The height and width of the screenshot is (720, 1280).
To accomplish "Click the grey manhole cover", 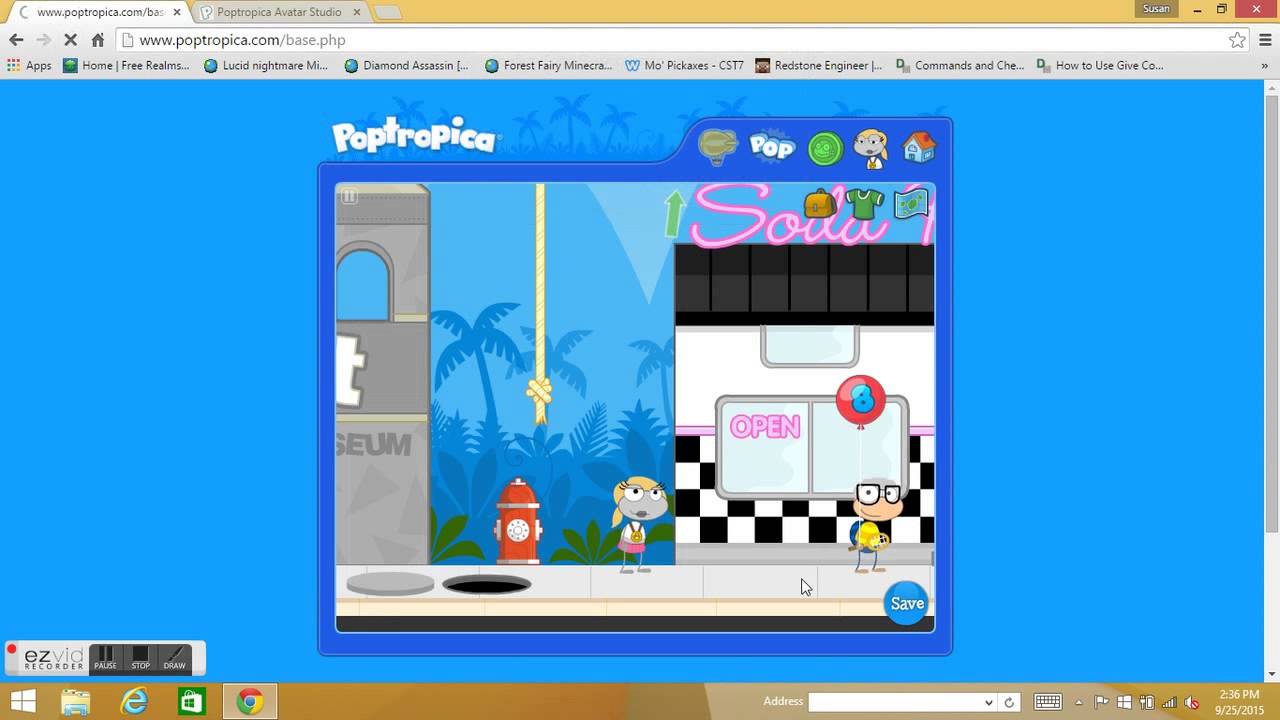I will pyautogui.click(x=390, y=583).
